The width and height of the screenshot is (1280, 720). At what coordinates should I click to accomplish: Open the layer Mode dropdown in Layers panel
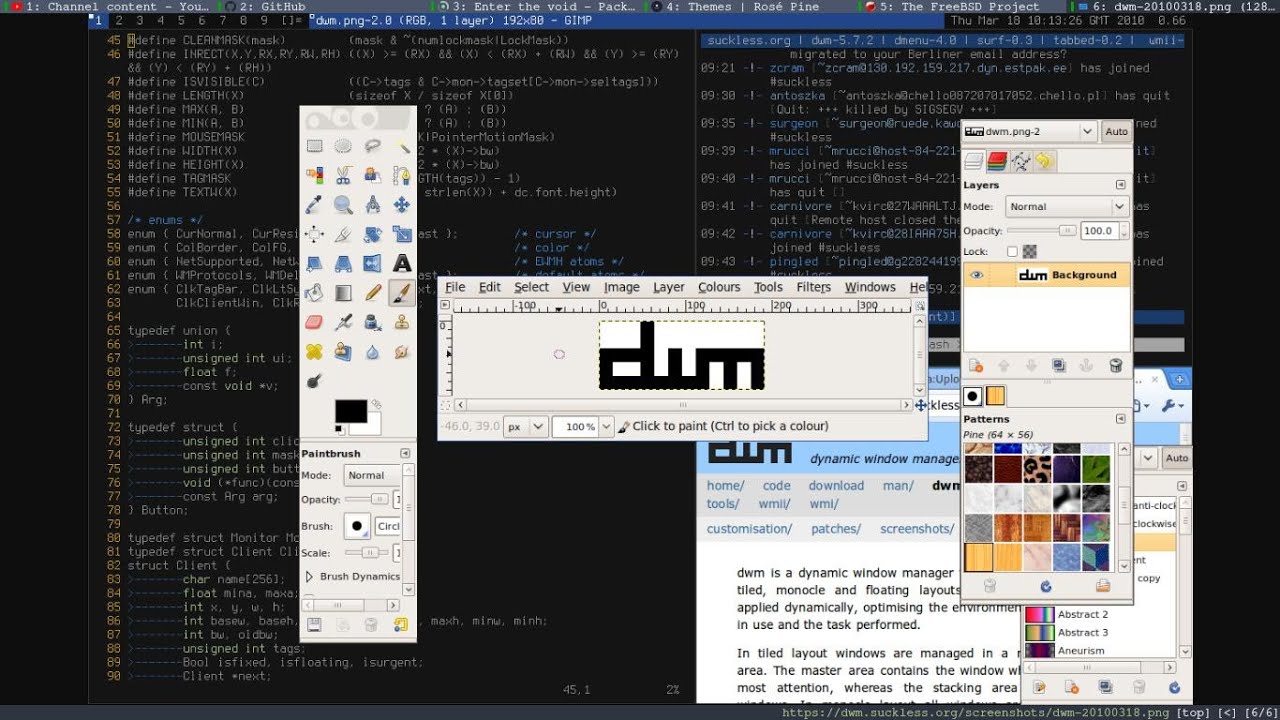(x=1067, y=206)
